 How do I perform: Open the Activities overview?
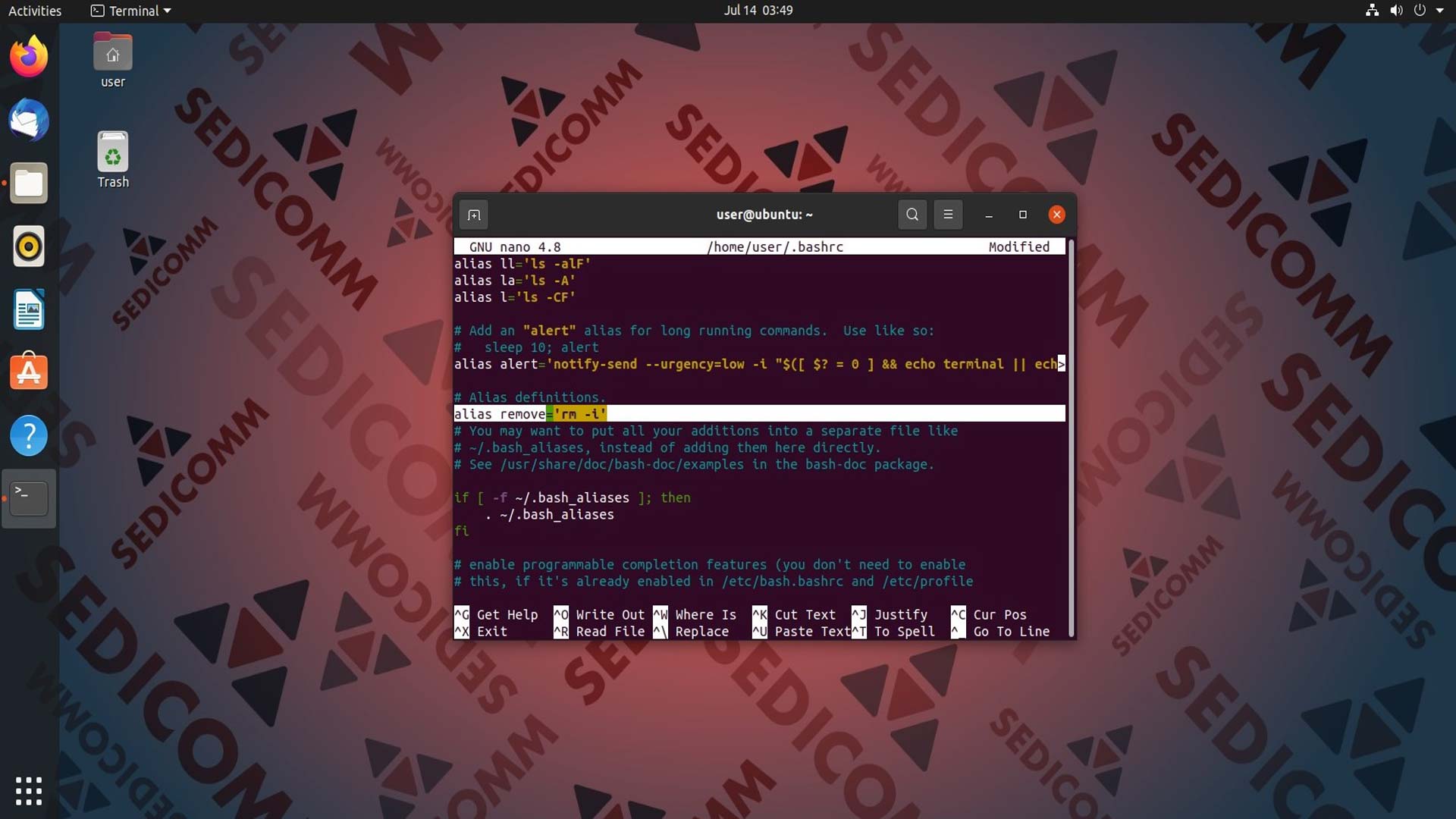pyautogui.click(x=35, y=11)
